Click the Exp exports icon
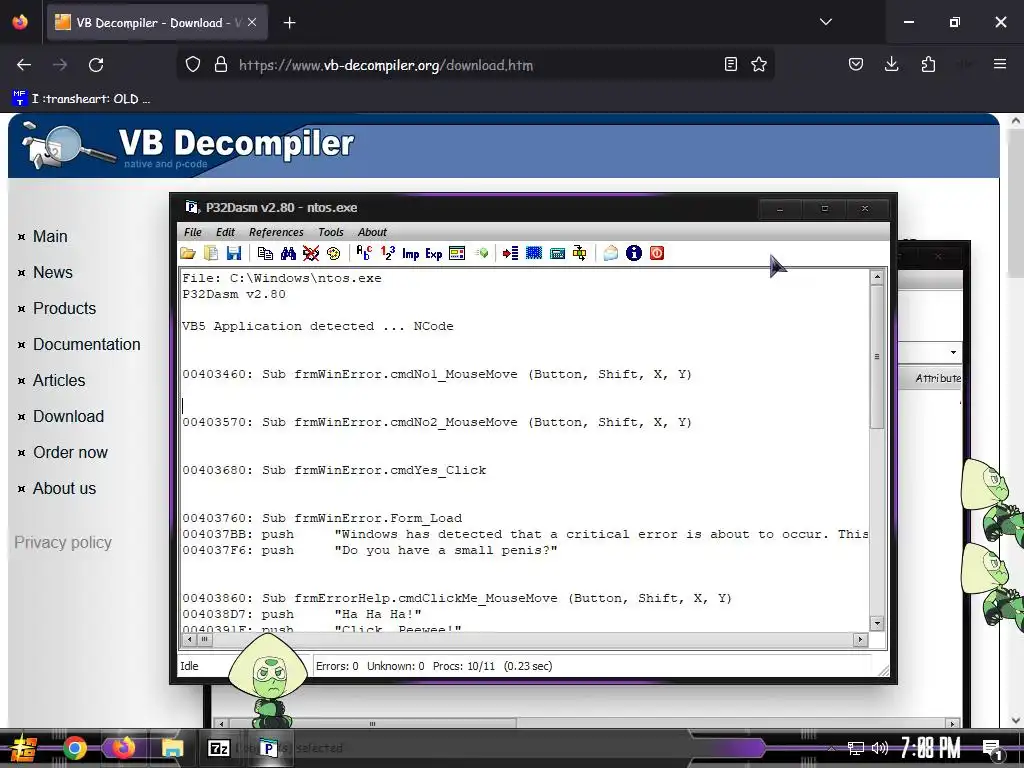This screenshot has width=1024, height=768. tap(434, 253)
